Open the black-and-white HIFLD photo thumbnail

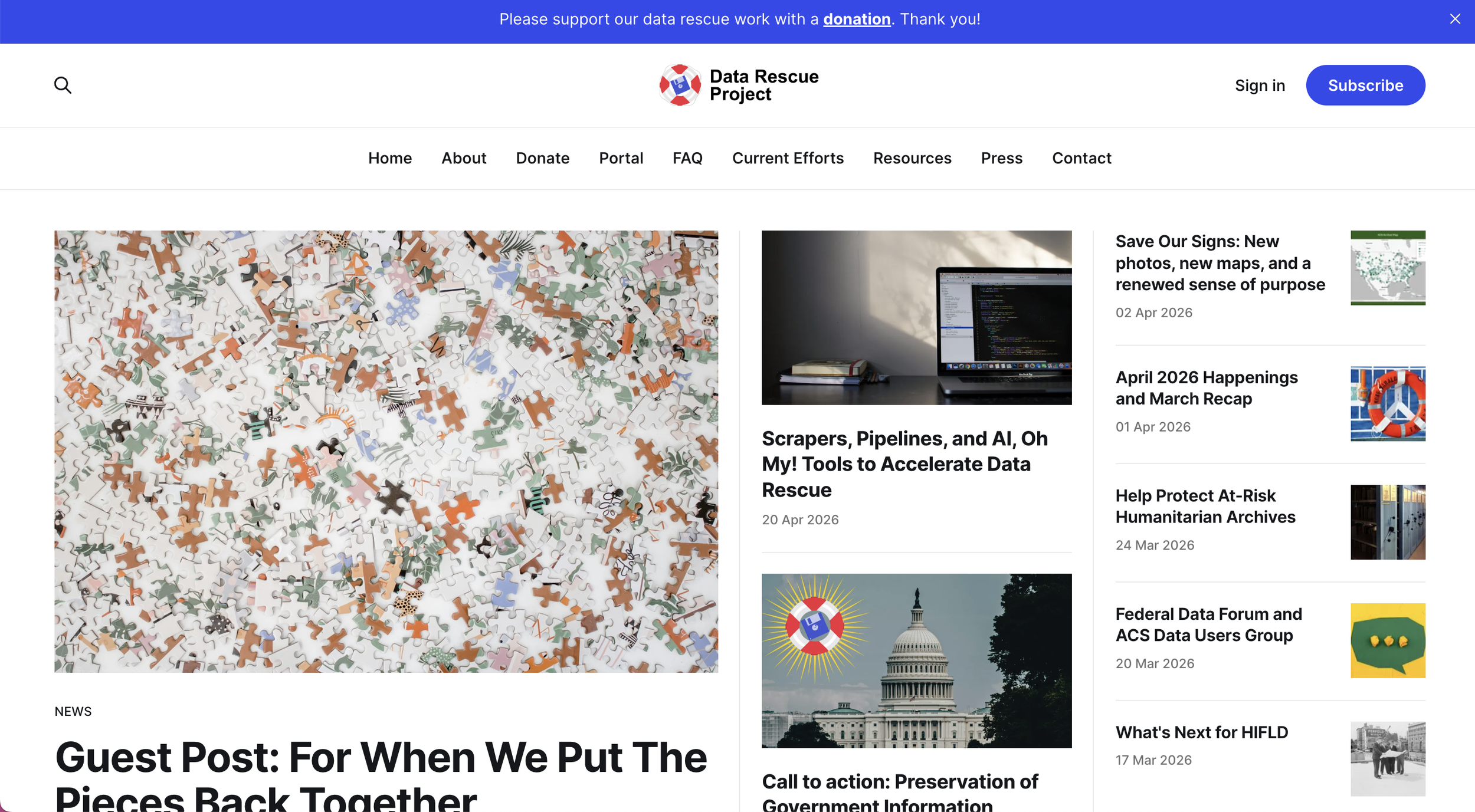[x=1388, y=759]
